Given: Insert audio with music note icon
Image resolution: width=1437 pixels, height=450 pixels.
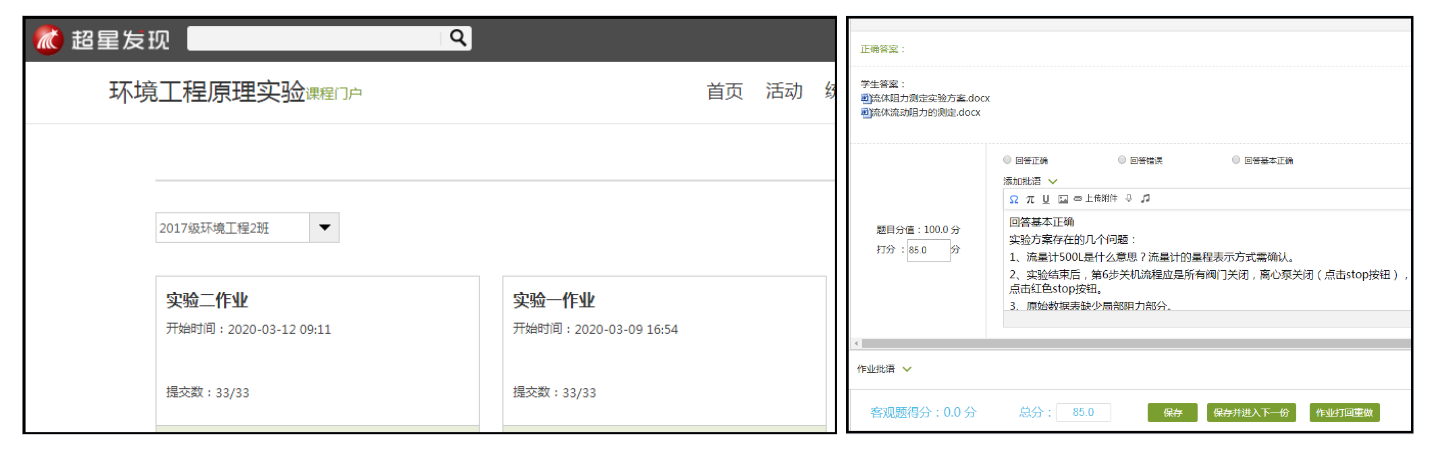Looking at the screenshot, I should click(x=1145, y=199).
